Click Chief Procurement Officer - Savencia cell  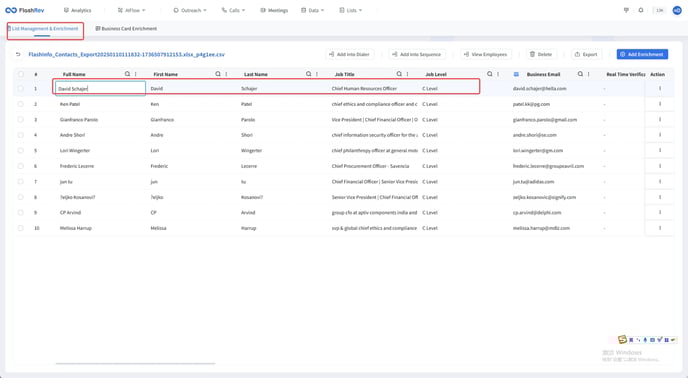370,166
